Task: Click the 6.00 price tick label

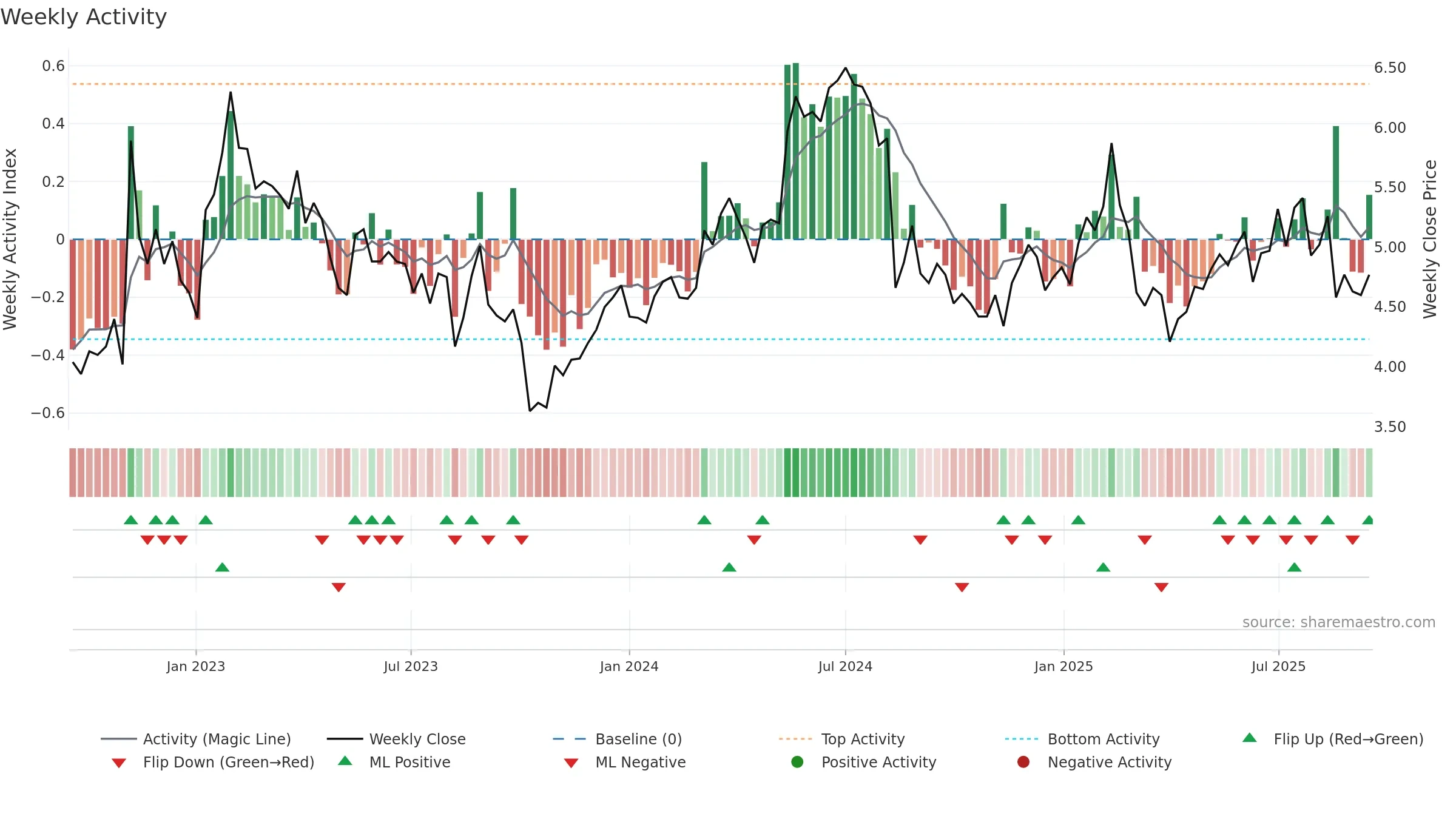Action: 1390,127
